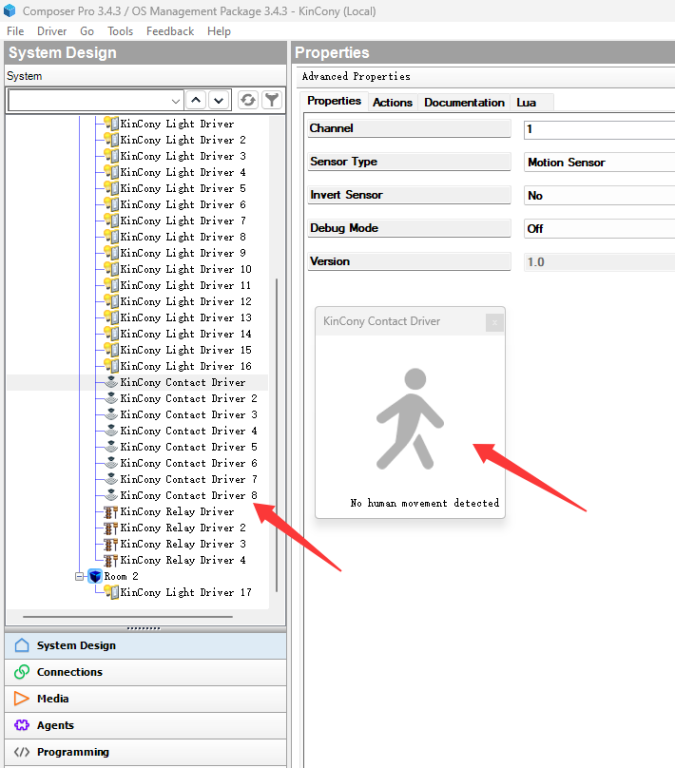Open the Driver menu
The height and width of the screenshot is (768, 675).
click(51, 31)
